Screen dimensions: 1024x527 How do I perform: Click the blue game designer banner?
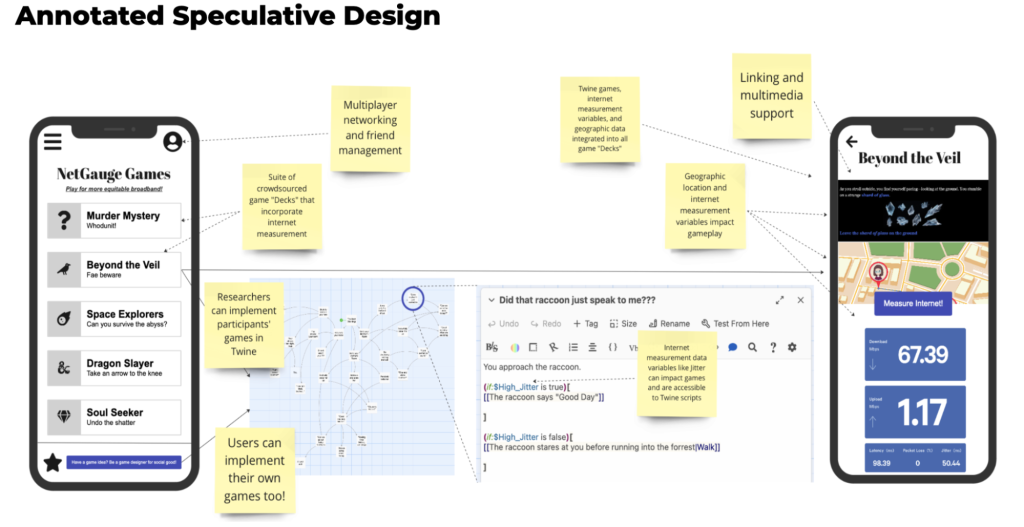pyautogui.click(x=123, y=462)
